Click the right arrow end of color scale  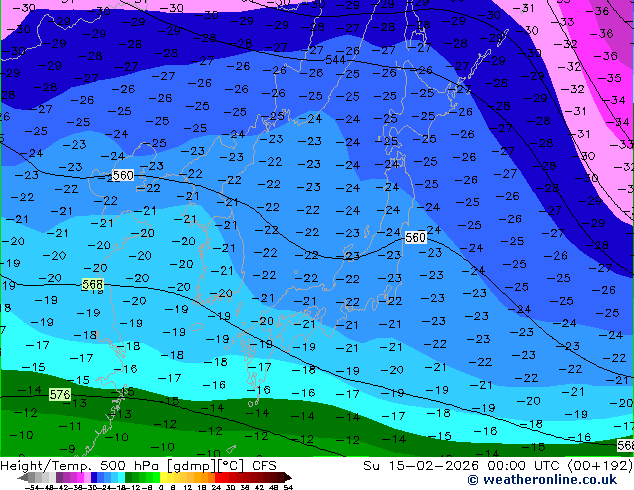[x=287, y=477]
